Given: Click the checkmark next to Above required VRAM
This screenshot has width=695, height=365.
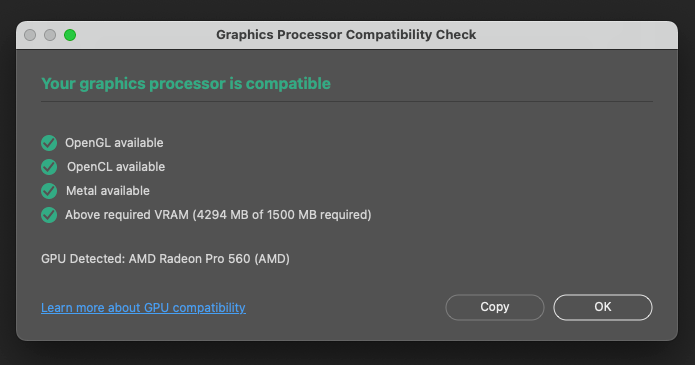Looking at the screenshot, I should pyautogui.click(x=49, y=215).
